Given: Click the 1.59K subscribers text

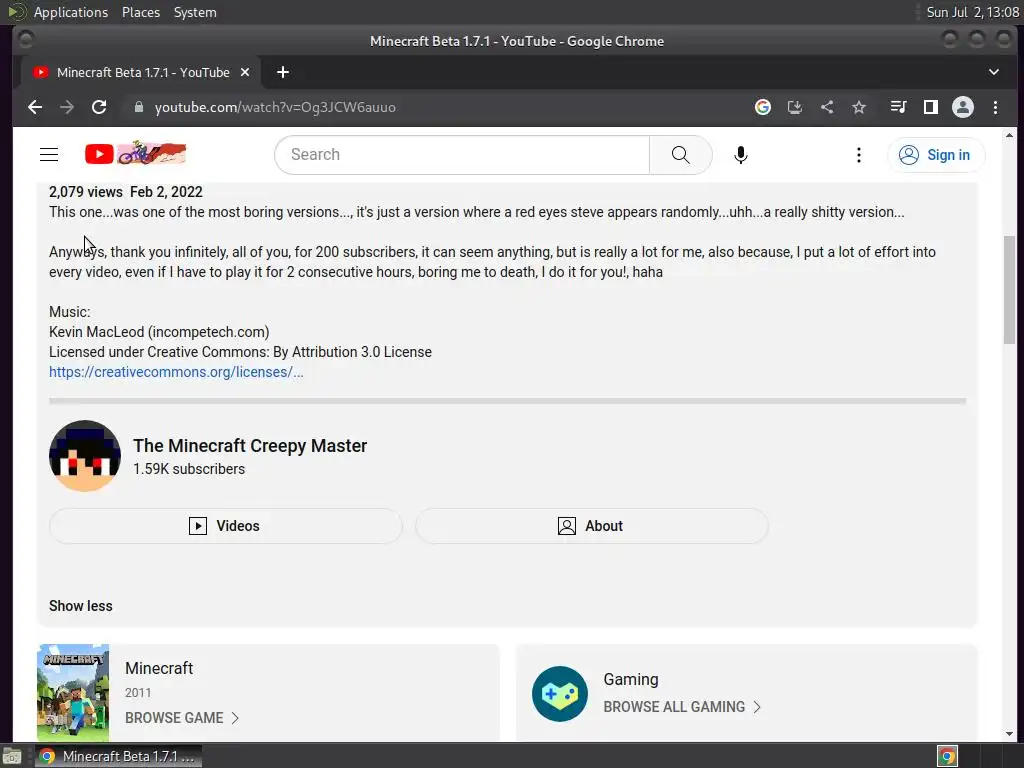Looking at the screenshot, I should 189,469.
